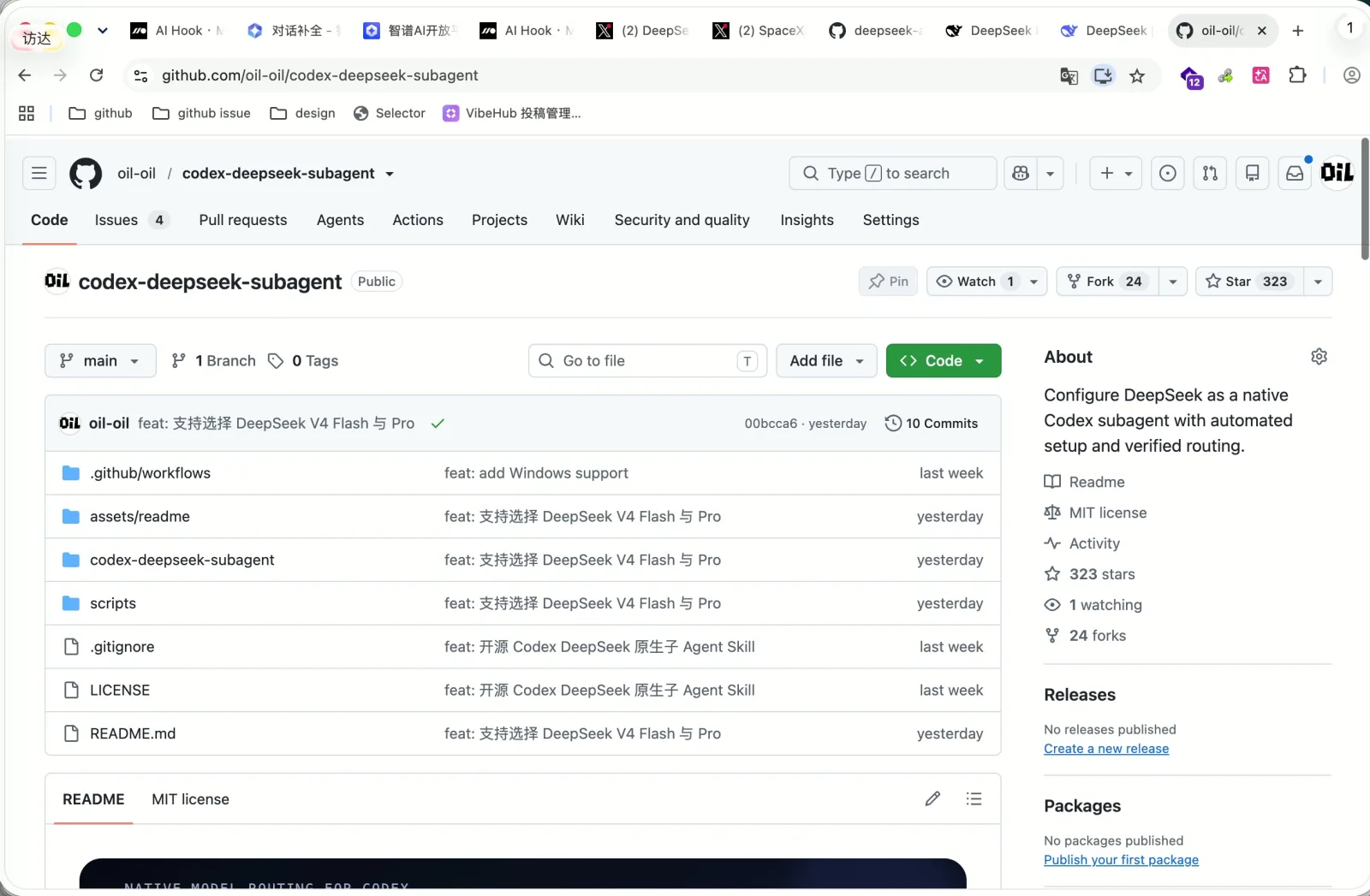
Task: Open the install app icon in address bar
Action: click(x=1103, y=76)
